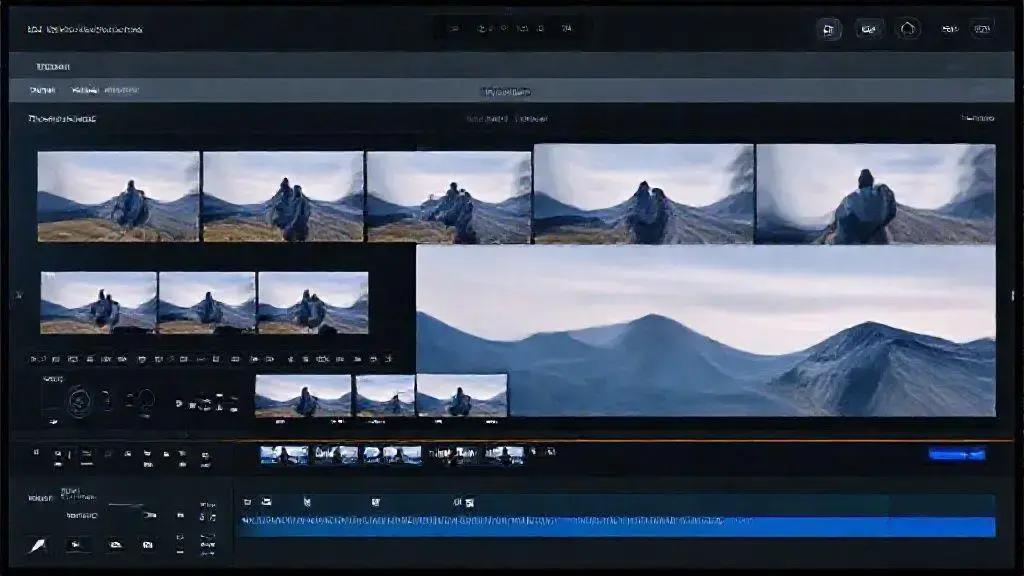Select the pen tool icon in the lower-left panel
Image resolution: width=1024 pixels, height=576 pixels.
click(x=35, y=543)
